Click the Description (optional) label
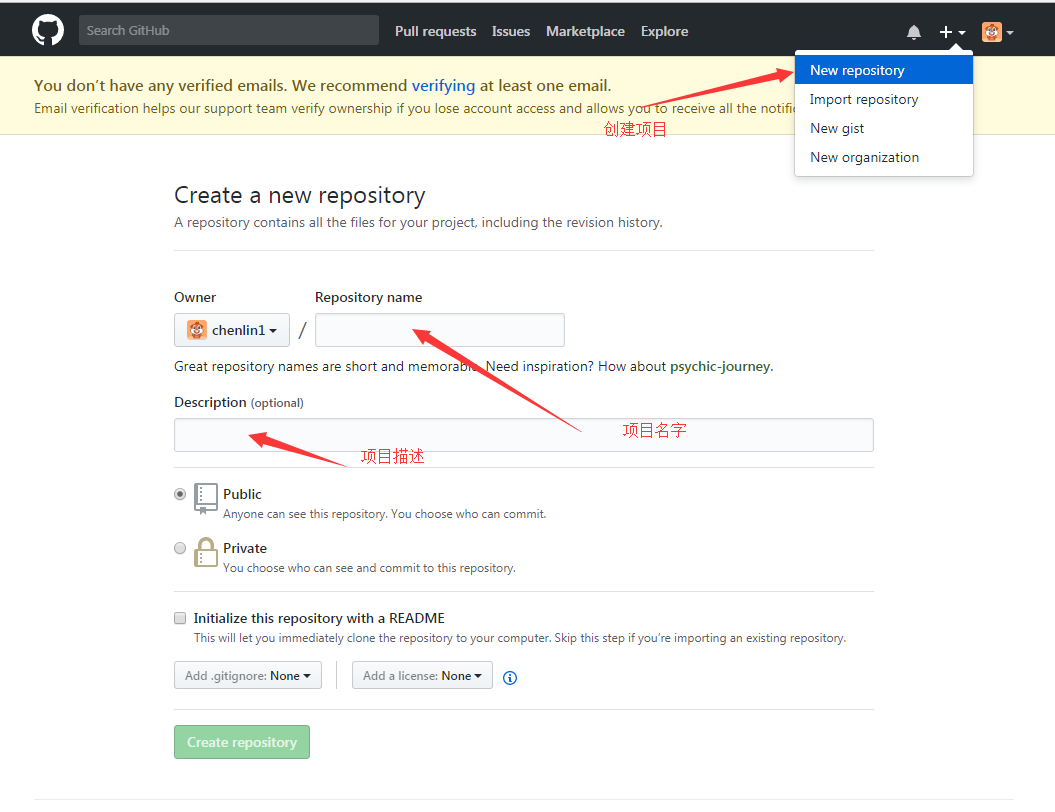The width and height of the screenshot is (1055, 812). (239, 402)
